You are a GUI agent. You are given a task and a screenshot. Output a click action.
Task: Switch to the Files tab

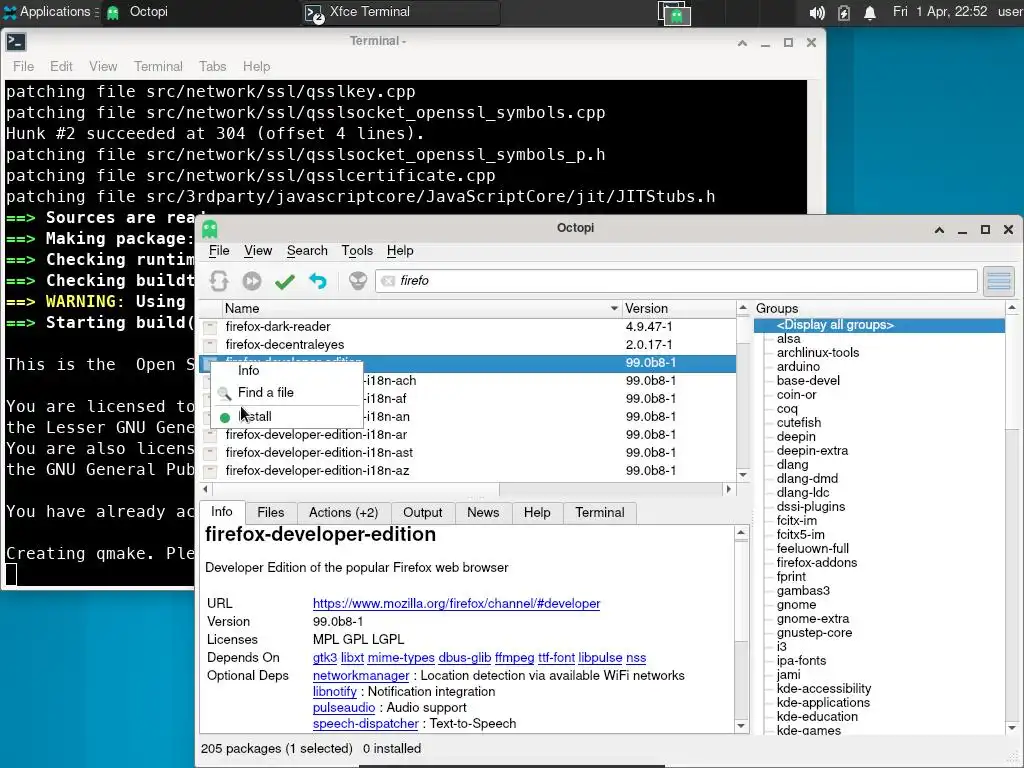click(x=270, y=513)
